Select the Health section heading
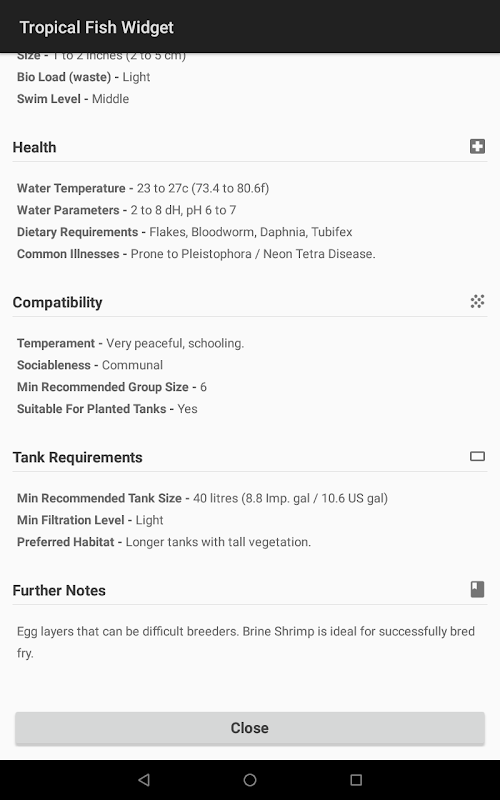 [34, 147]
